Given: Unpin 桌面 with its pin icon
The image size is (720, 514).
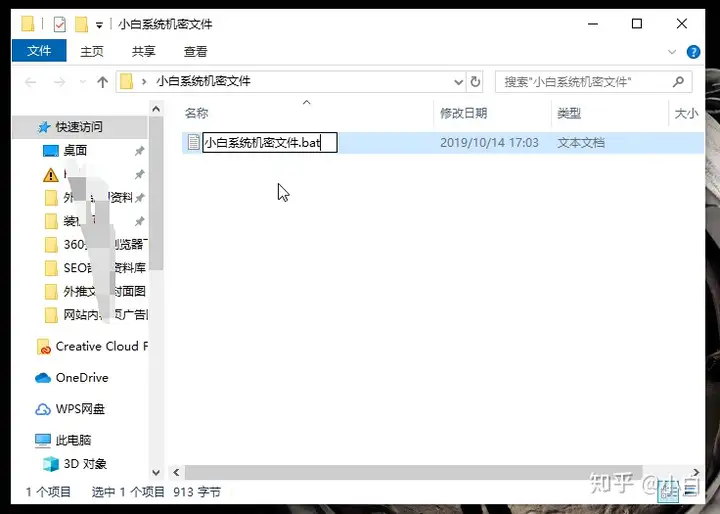Looking at the screenshot, I should (x=140, y=151).
